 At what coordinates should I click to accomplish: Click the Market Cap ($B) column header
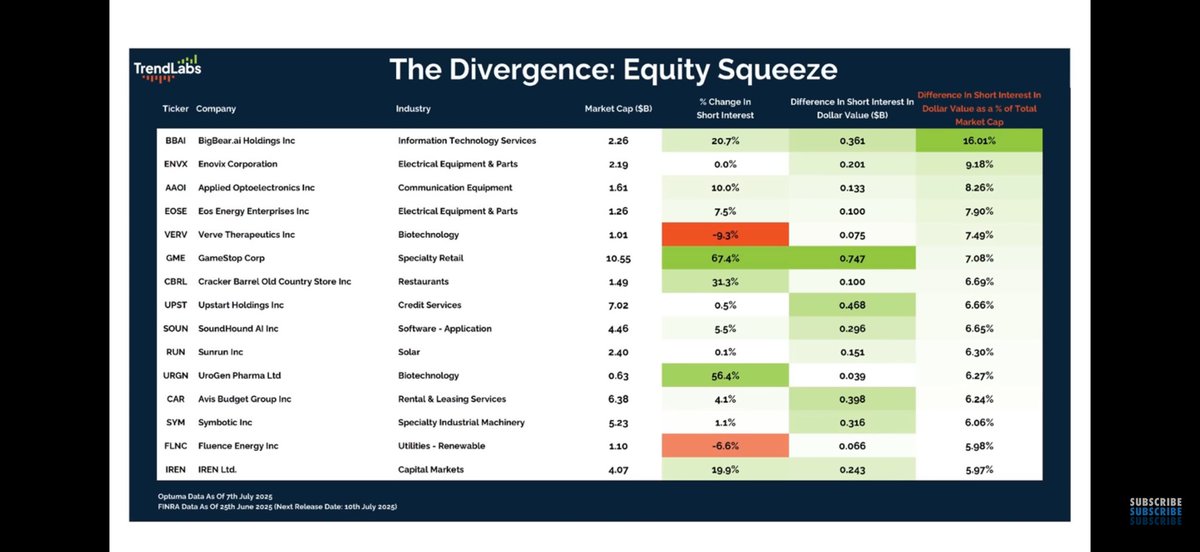click(x=619, y=108)
